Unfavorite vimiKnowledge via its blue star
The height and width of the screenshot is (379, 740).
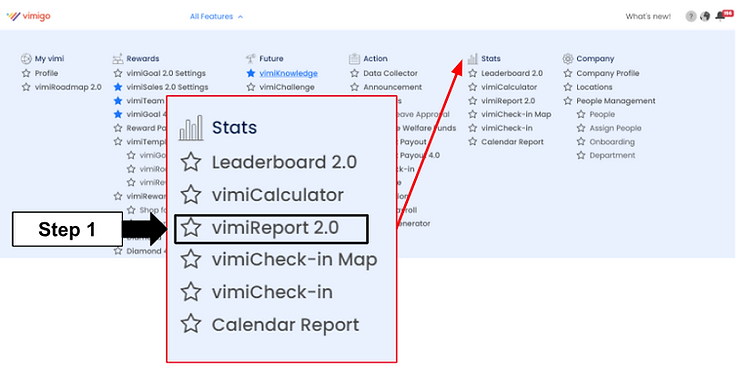coord(251,73)
